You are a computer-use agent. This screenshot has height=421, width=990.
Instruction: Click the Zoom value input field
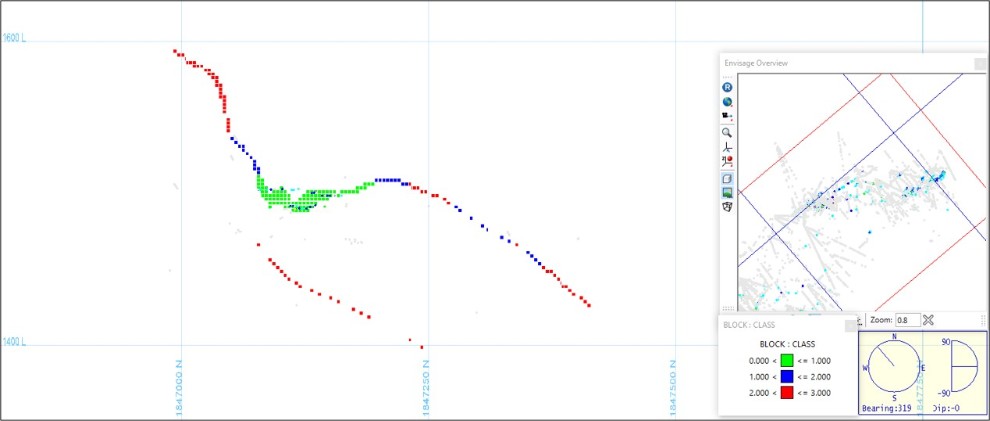(x=906, y=320)
